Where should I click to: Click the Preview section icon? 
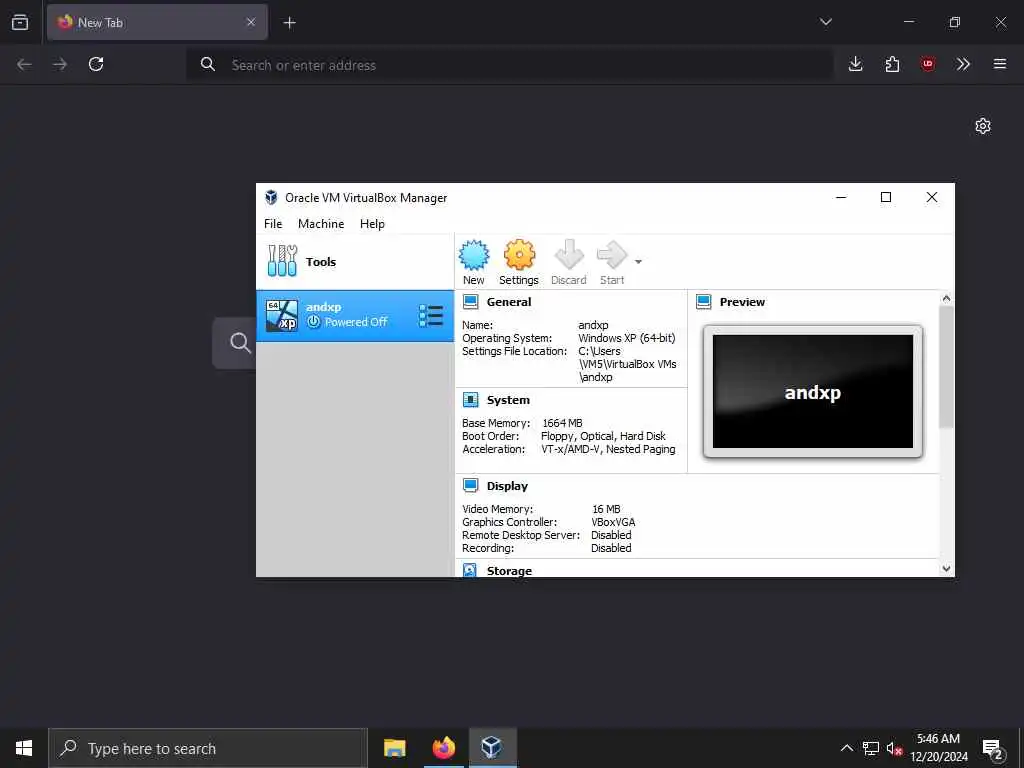pos(703,302)
